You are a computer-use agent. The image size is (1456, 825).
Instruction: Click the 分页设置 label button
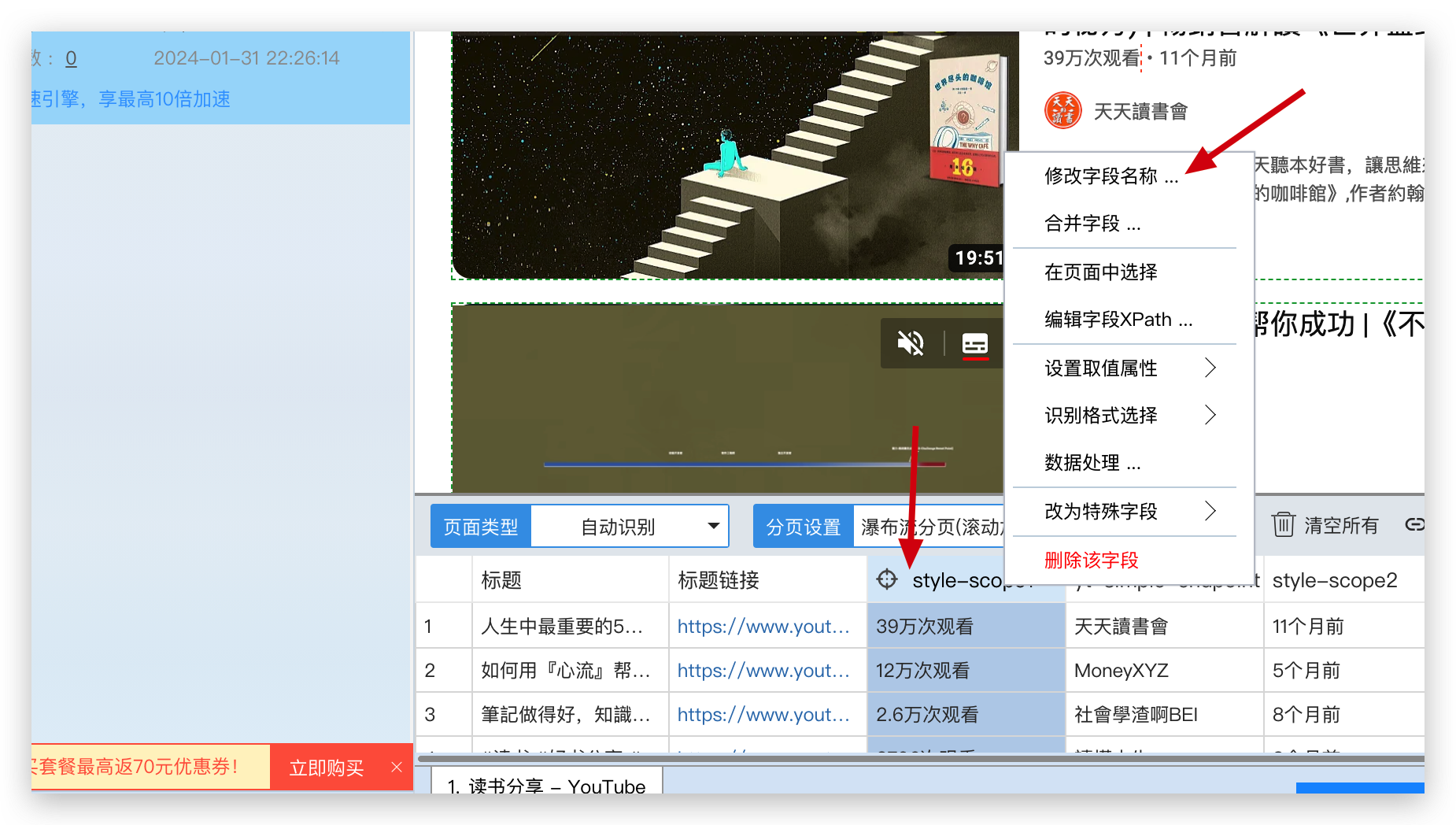pos(804,527)
